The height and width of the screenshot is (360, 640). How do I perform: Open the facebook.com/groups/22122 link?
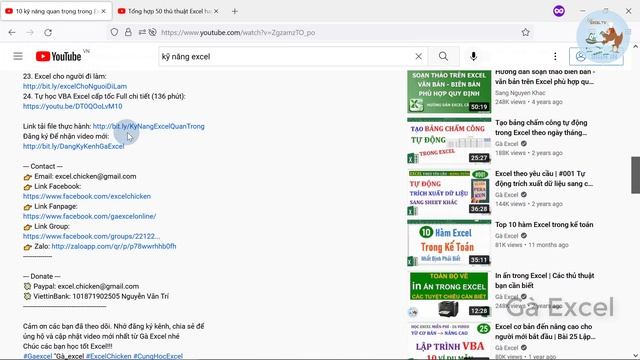(x=91, y=236)
